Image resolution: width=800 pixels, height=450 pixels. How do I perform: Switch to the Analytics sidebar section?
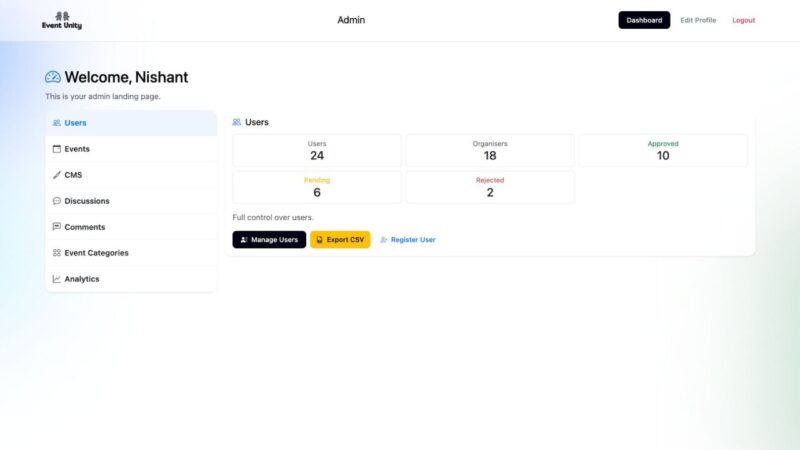click(131, 279)
